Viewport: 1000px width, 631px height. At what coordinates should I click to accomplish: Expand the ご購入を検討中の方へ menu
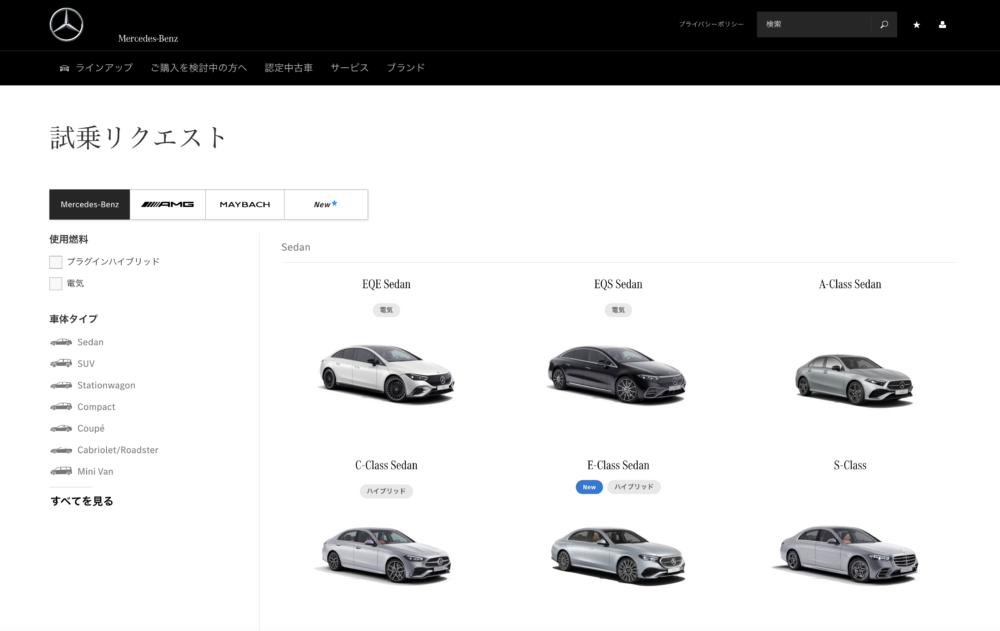199,68
